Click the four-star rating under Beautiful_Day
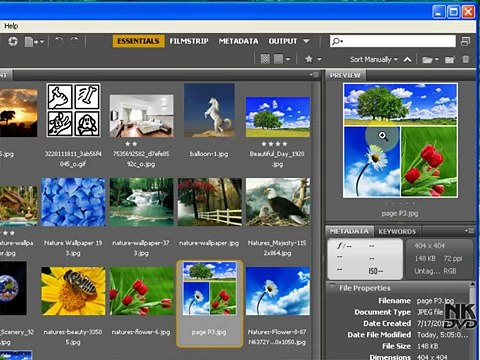The width and height of the screenshot is (480, 360). click(x=274, y=144)
